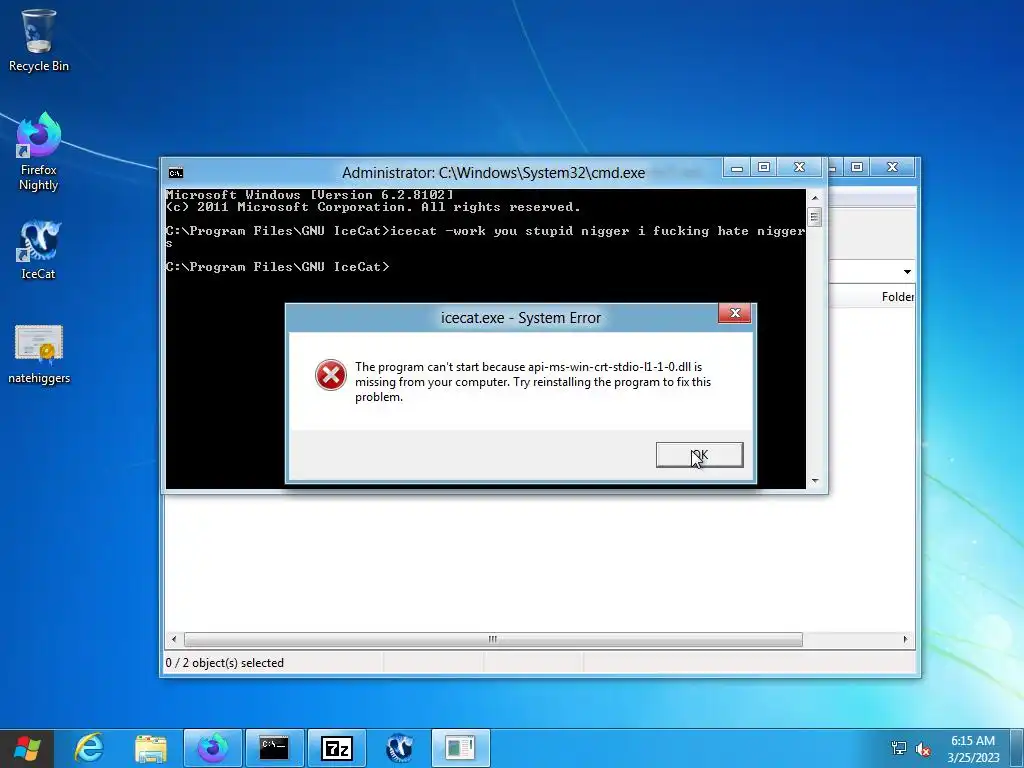Click the cmd scrollbar down arrow
This screenshot has width=1024, height=768.
814,481
